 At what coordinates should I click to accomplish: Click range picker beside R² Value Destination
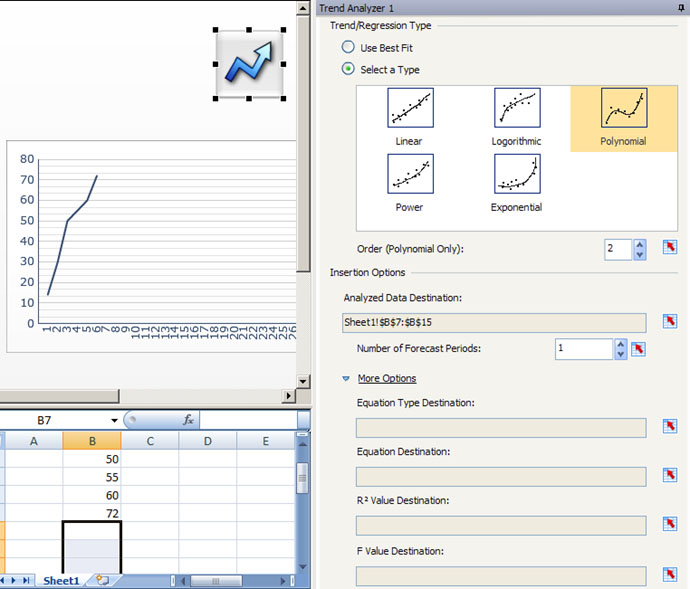pos(670,524)
